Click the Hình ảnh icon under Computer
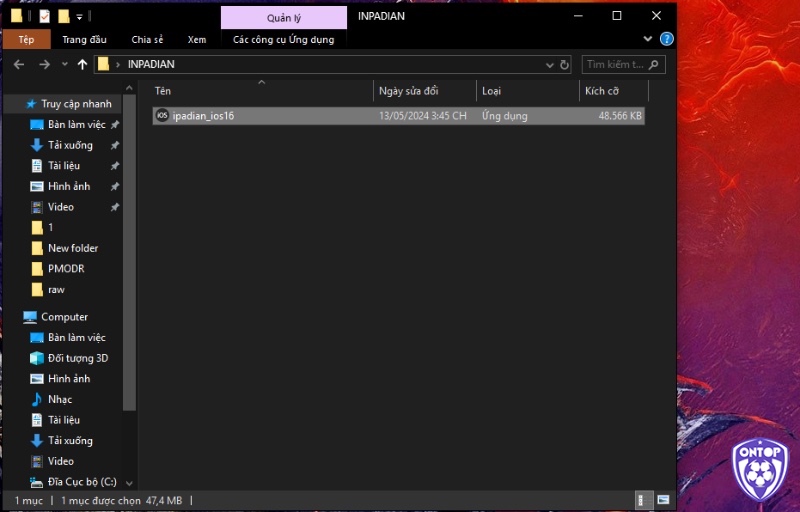Screen dimensions: 800x512 coord(37,379)
